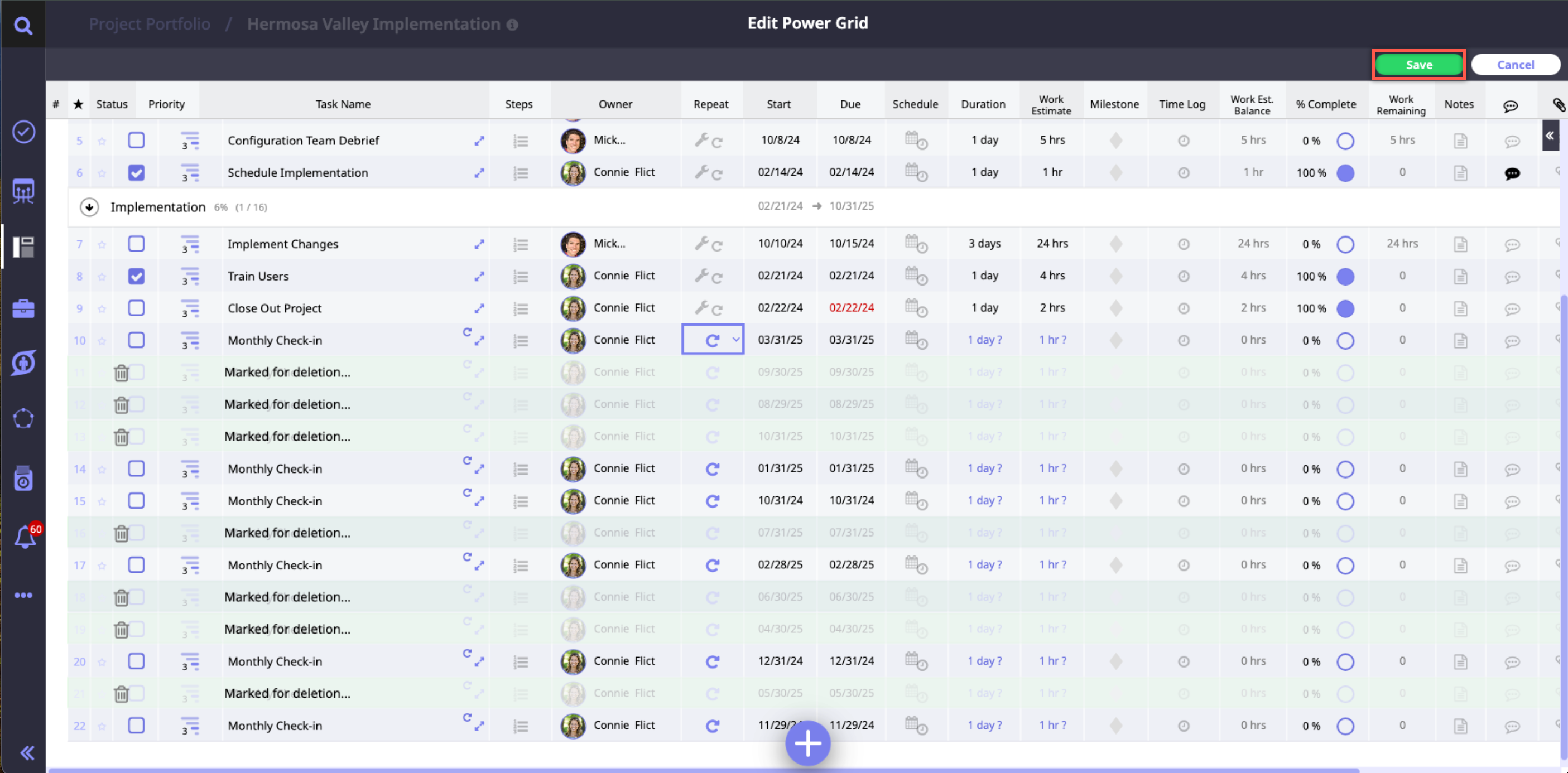Collapse the Implementation section arrow
The height and width of the screenshot is (773, 1568).
click(x=89, y=207)
